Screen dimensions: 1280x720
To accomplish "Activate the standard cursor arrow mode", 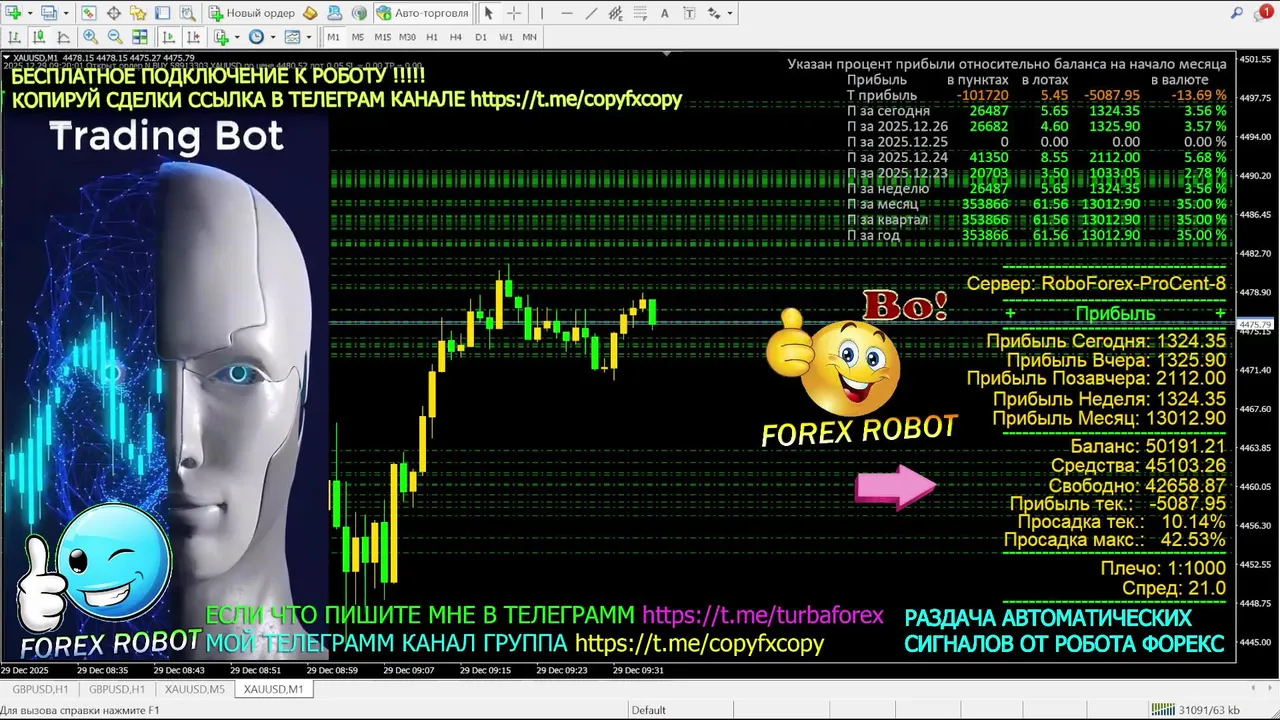I will click(489, 13).
